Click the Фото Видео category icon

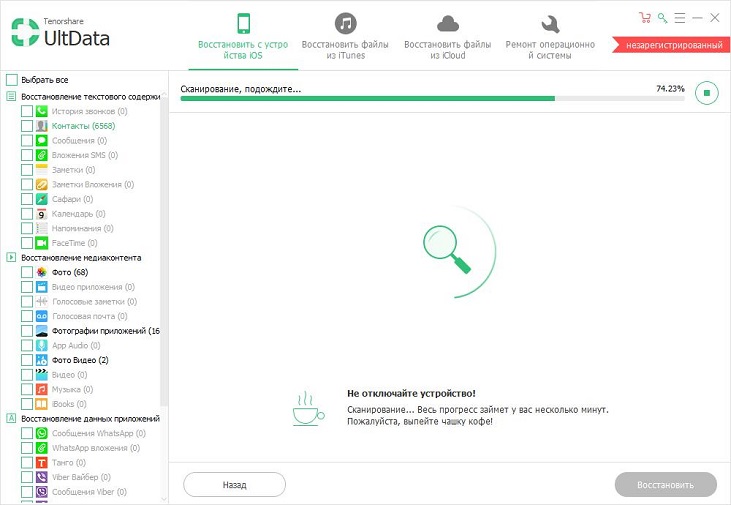coord(41,360)
